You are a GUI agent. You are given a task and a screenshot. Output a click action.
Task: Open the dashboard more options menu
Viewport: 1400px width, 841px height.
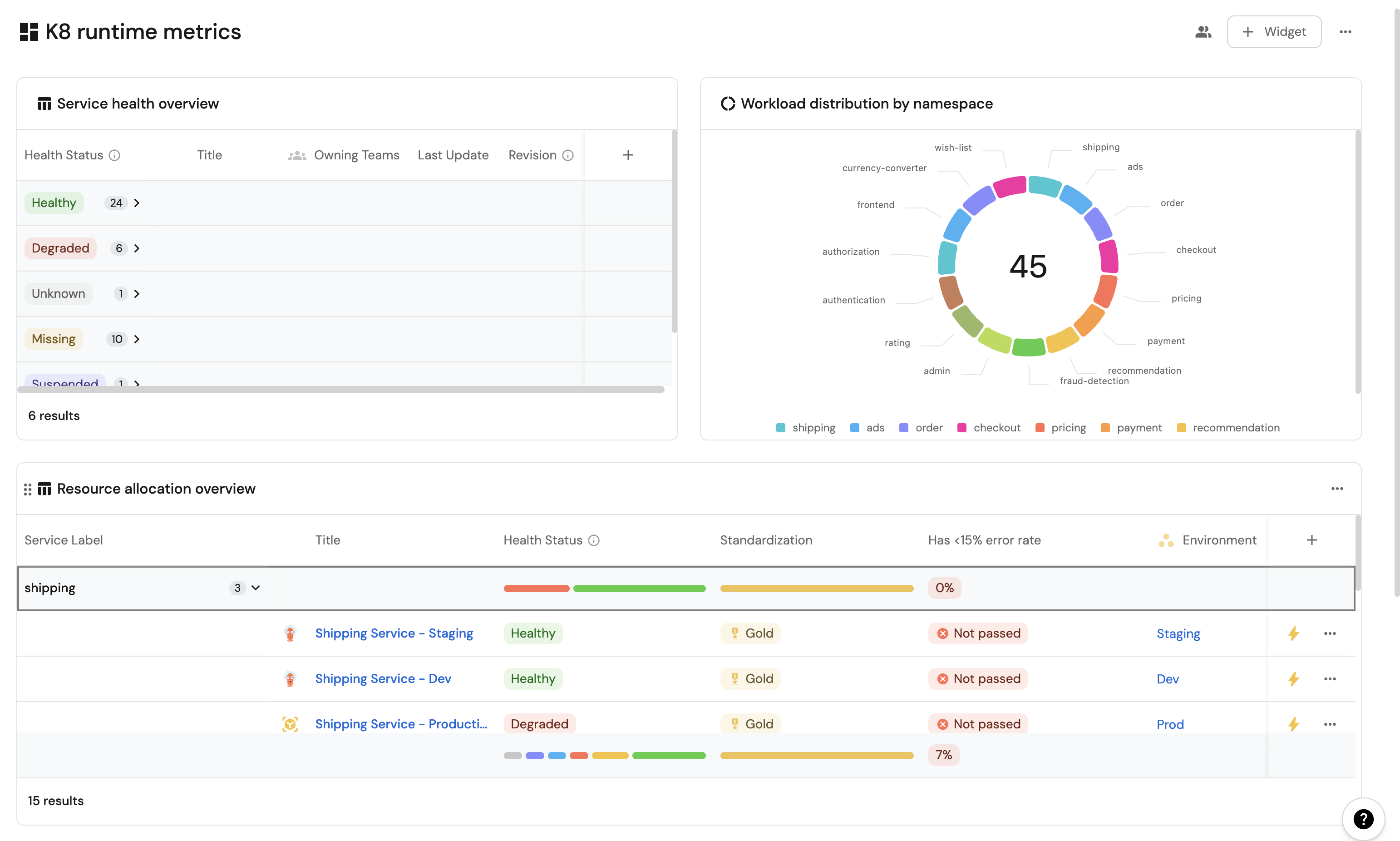pyautogui.click(x=1345, y=32)
